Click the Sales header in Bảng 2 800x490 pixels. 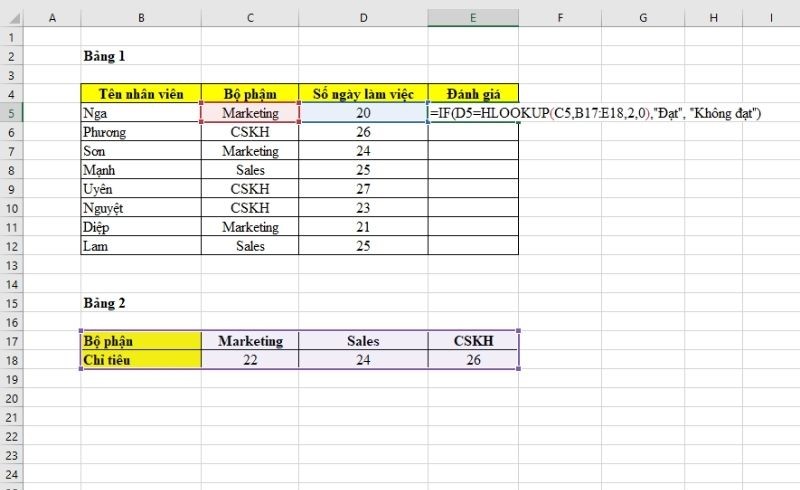(x=363, y=340)
